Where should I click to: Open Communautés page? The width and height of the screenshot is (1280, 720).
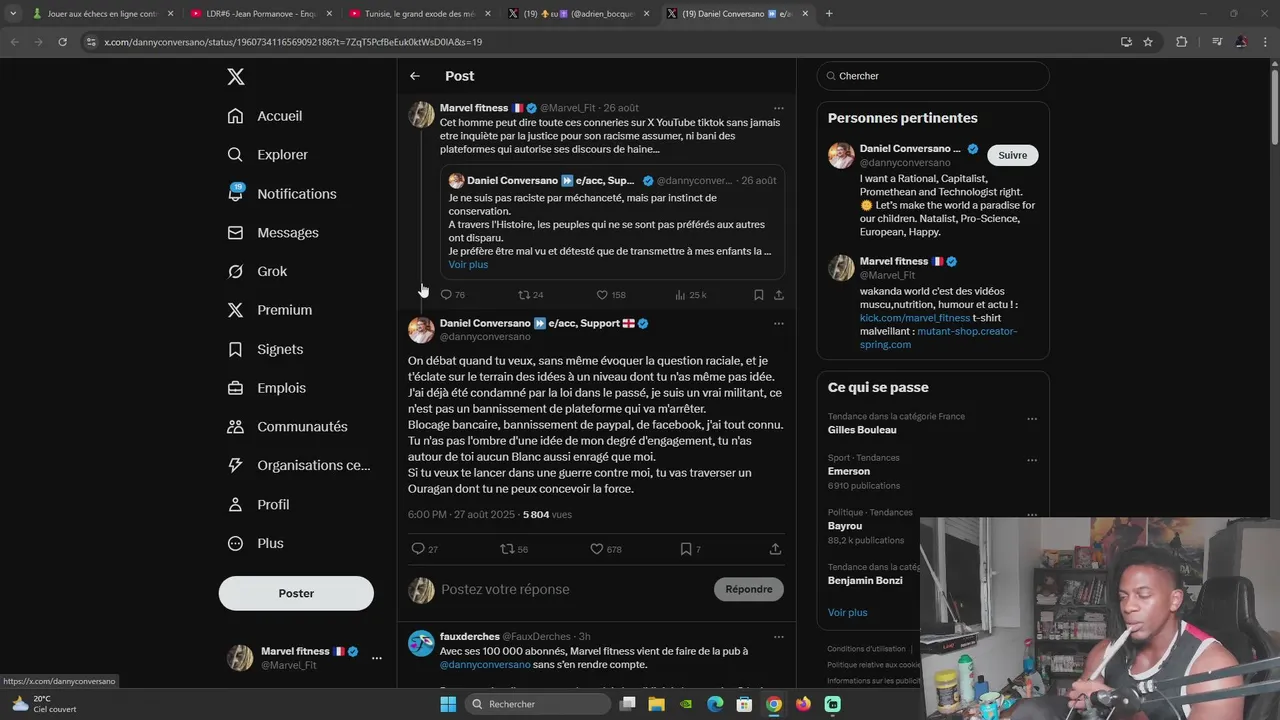tap(287, 426)
